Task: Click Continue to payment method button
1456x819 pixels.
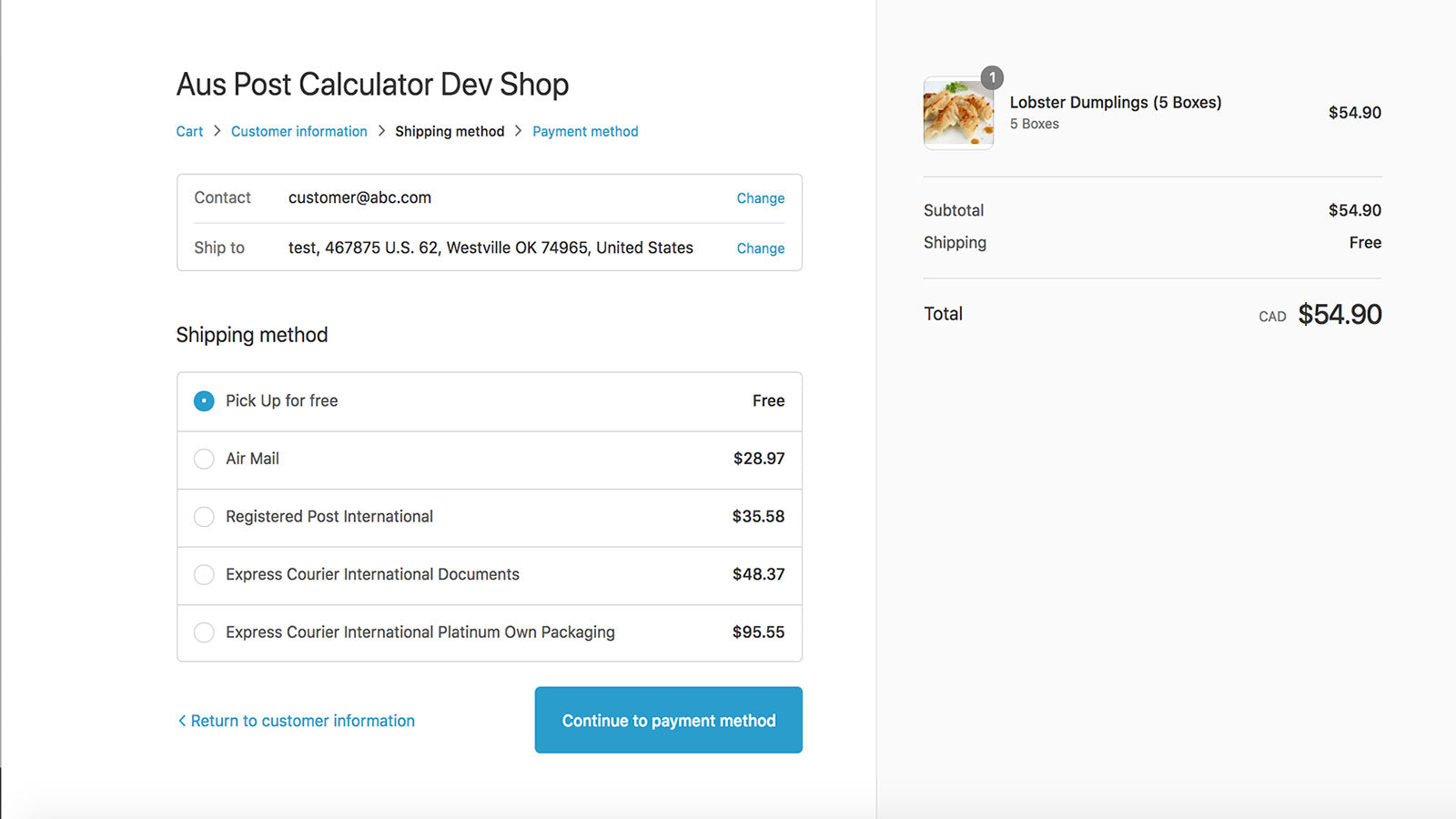Action: point(668,720)
